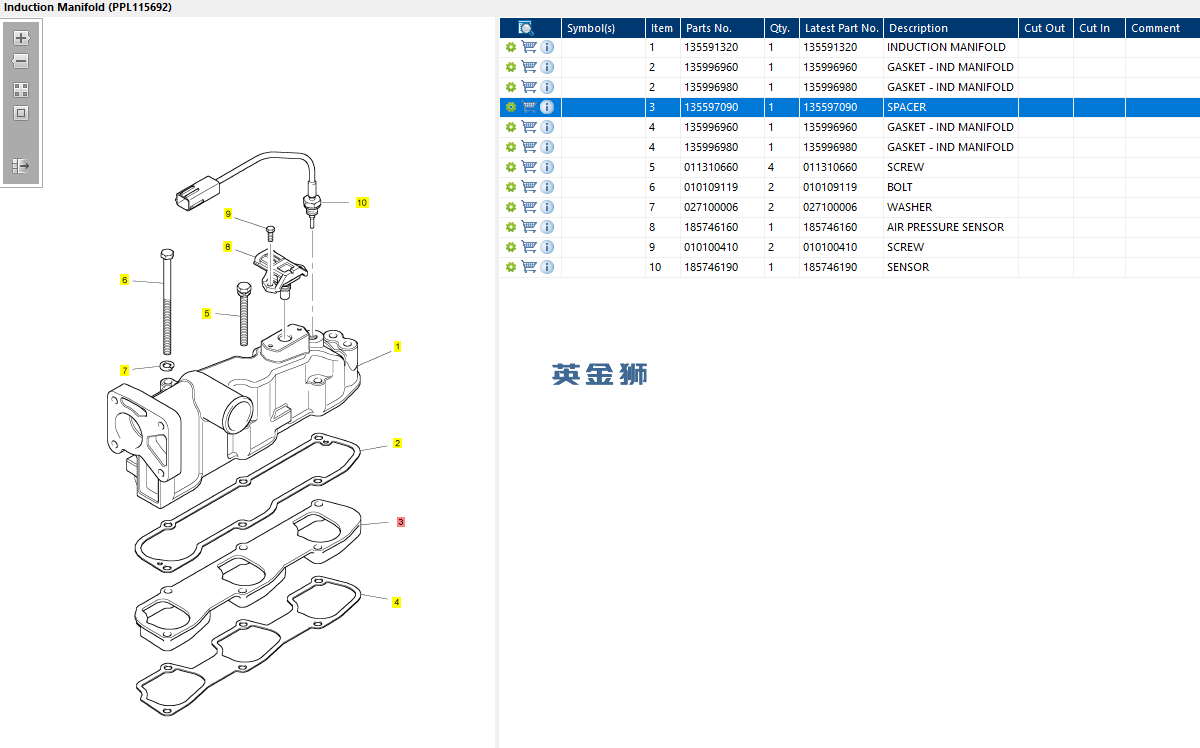This screenshot has width=1200, height=748.
Task: Show info for AIR PRESSURE SENSOR row
Action: click(547, 227)
